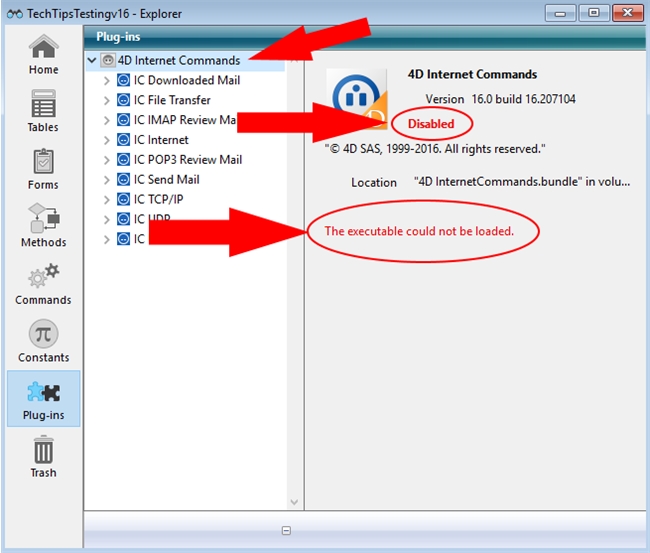650x553 pixels.
Task: Open the Forms page icon
Action: (x=43, y=163)
